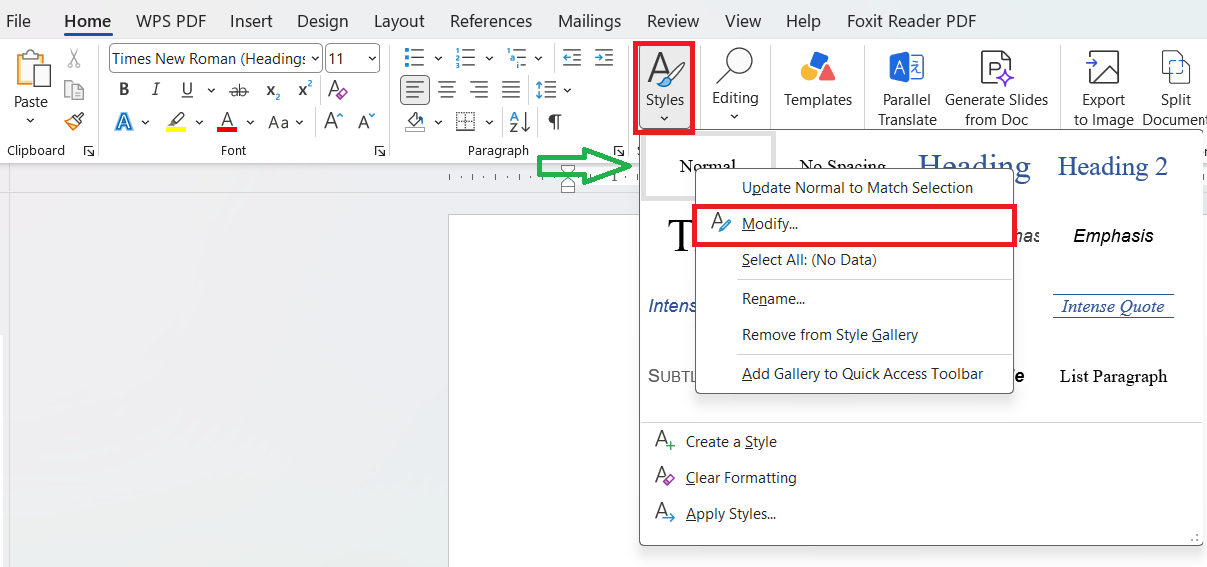Click Remove from Style Gallery
The height and width of the screenshot is (567, 1207).
point(855,335)
